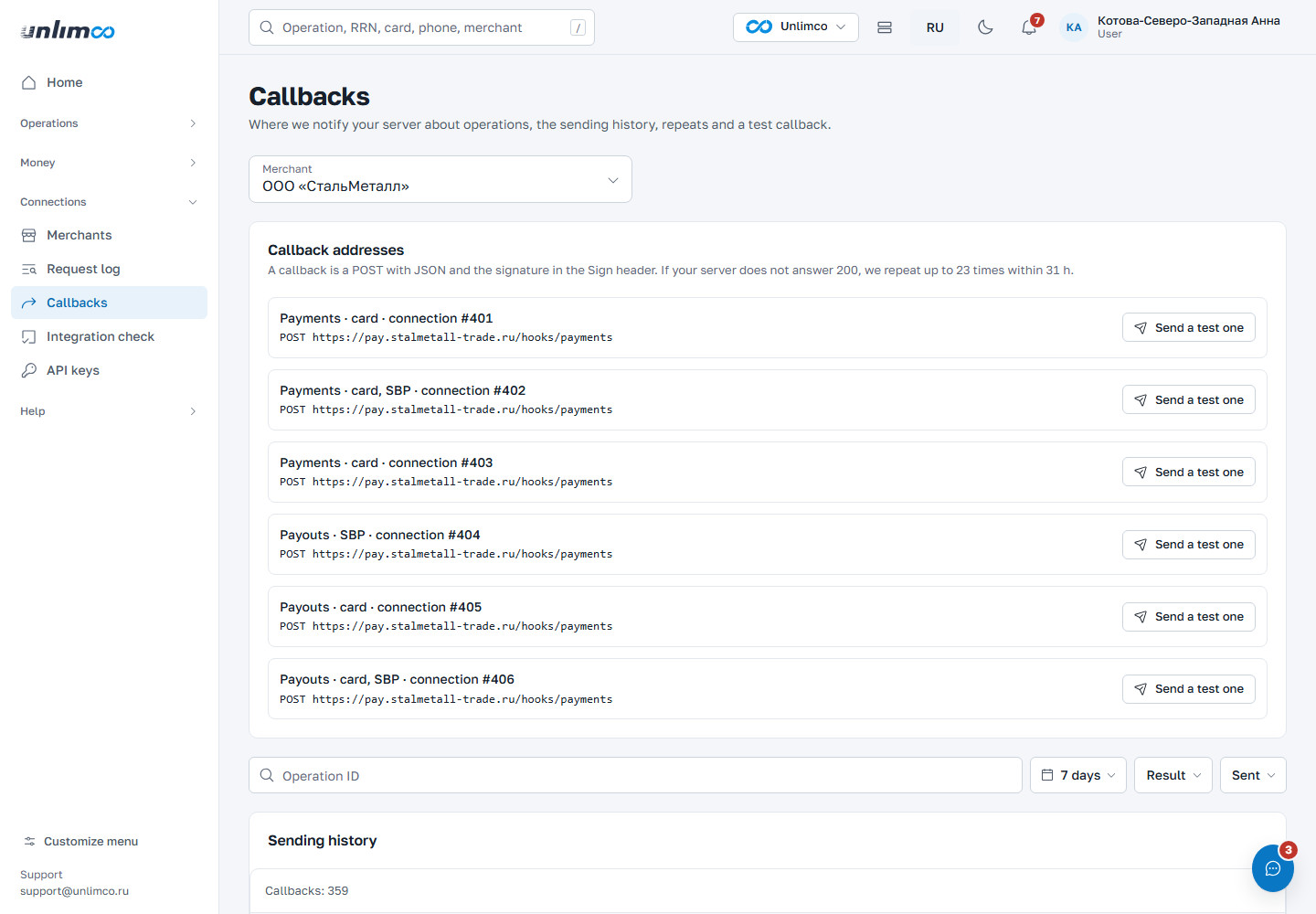Open the Unlimco account switcher dropdown
Viewport: 1316px width, 914px height.
tap(796, 27)
